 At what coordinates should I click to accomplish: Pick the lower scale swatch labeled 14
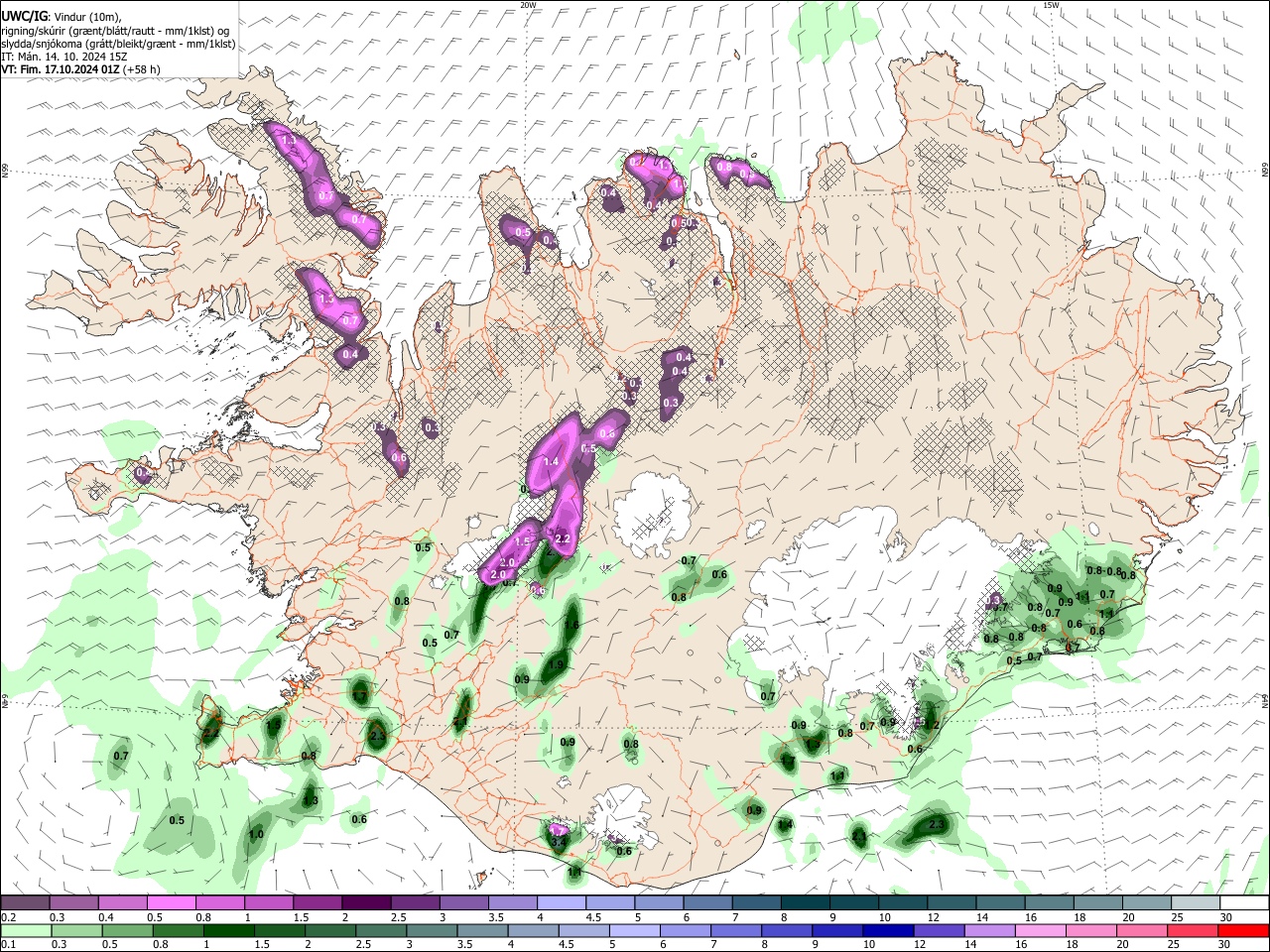(x=990, y=930)
